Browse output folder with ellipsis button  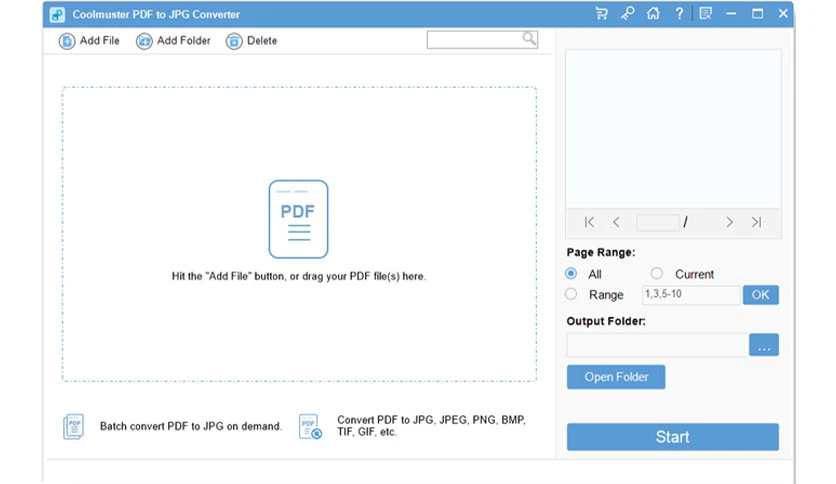763,345
